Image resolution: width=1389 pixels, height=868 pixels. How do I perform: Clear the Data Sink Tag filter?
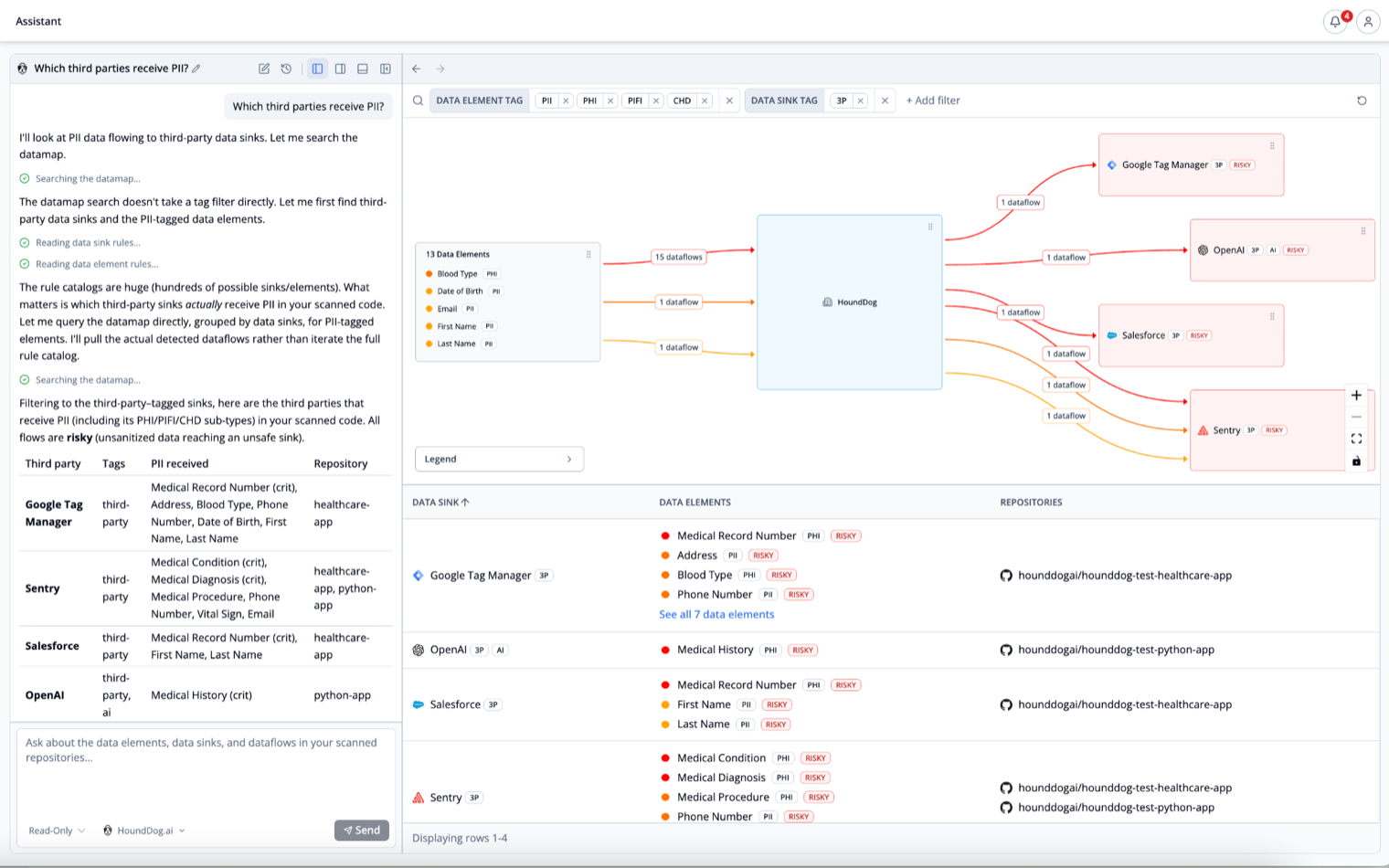(x=885, y=101)
